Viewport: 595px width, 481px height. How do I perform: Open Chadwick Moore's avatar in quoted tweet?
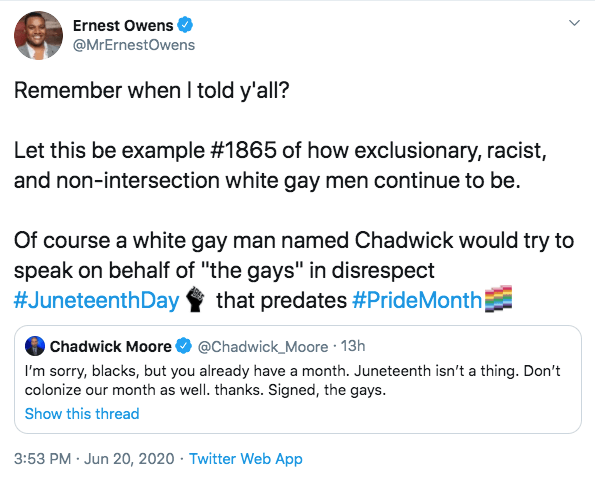(x=35, y=346)
